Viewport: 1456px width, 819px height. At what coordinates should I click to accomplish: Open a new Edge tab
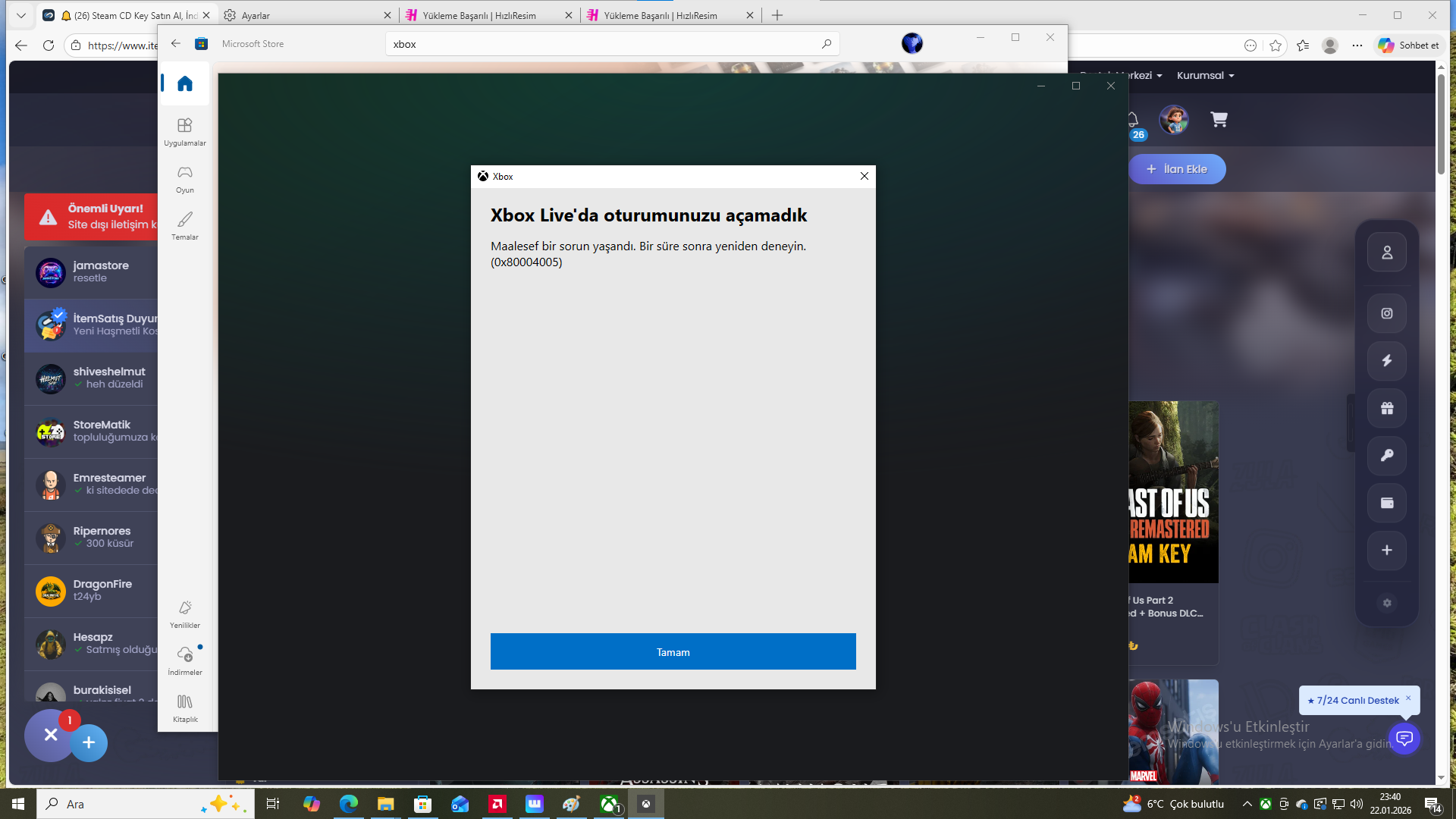click(x=777, y=15)
